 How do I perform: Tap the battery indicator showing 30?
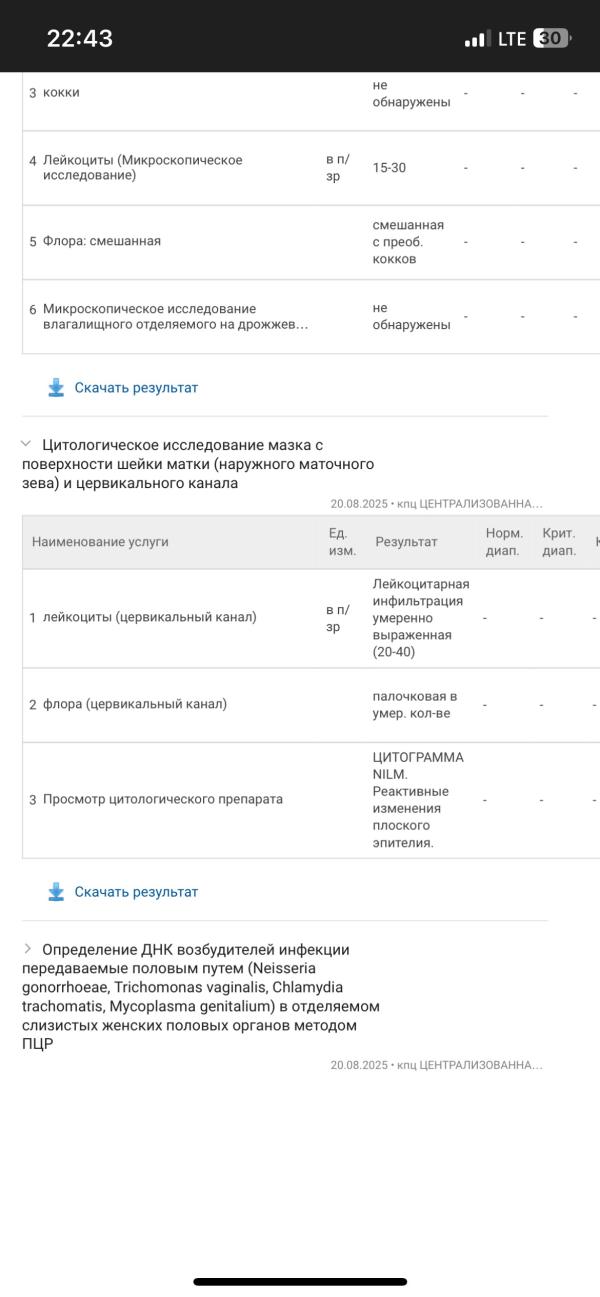tap(552, 39)
